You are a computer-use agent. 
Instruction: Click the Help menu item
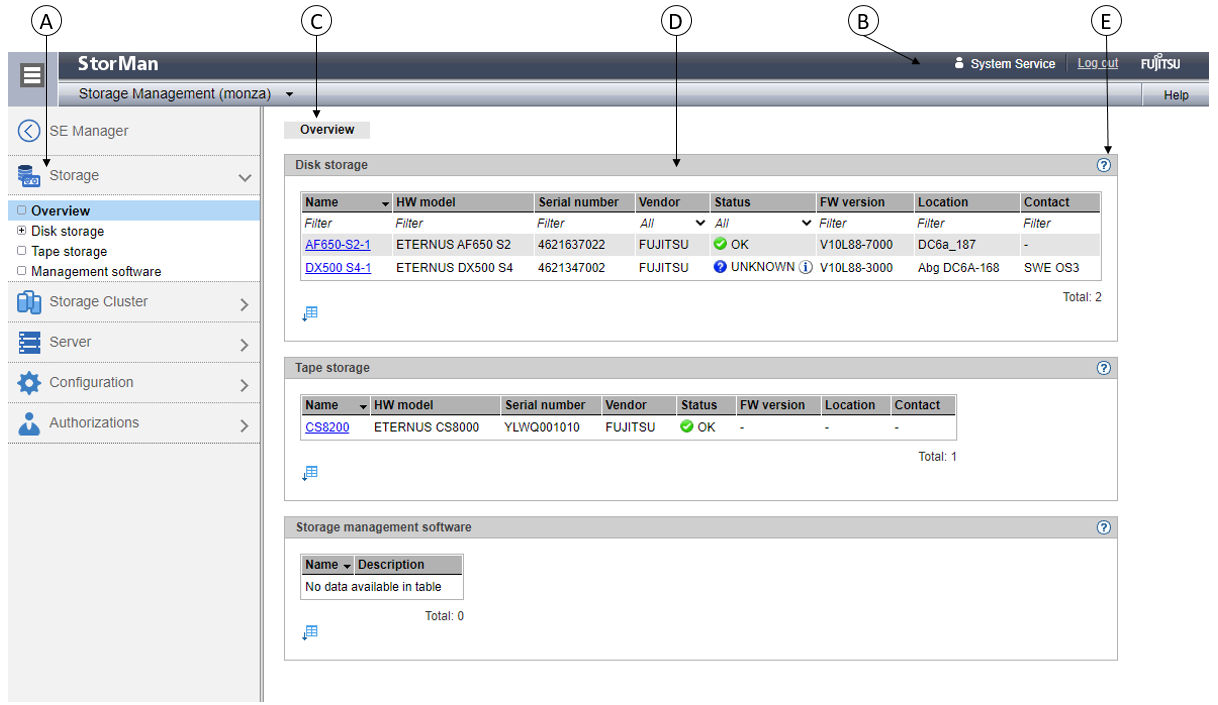coord(1176,95)
